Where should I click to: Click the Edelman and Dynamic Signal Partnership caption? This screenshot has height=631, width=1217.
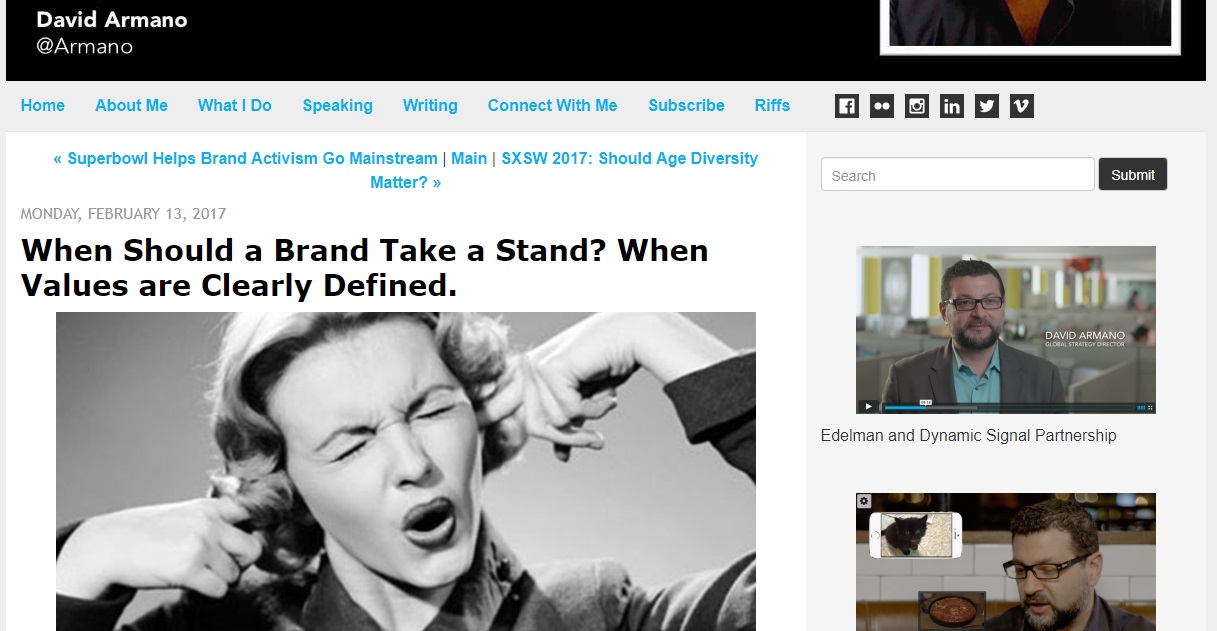[968, 435]
